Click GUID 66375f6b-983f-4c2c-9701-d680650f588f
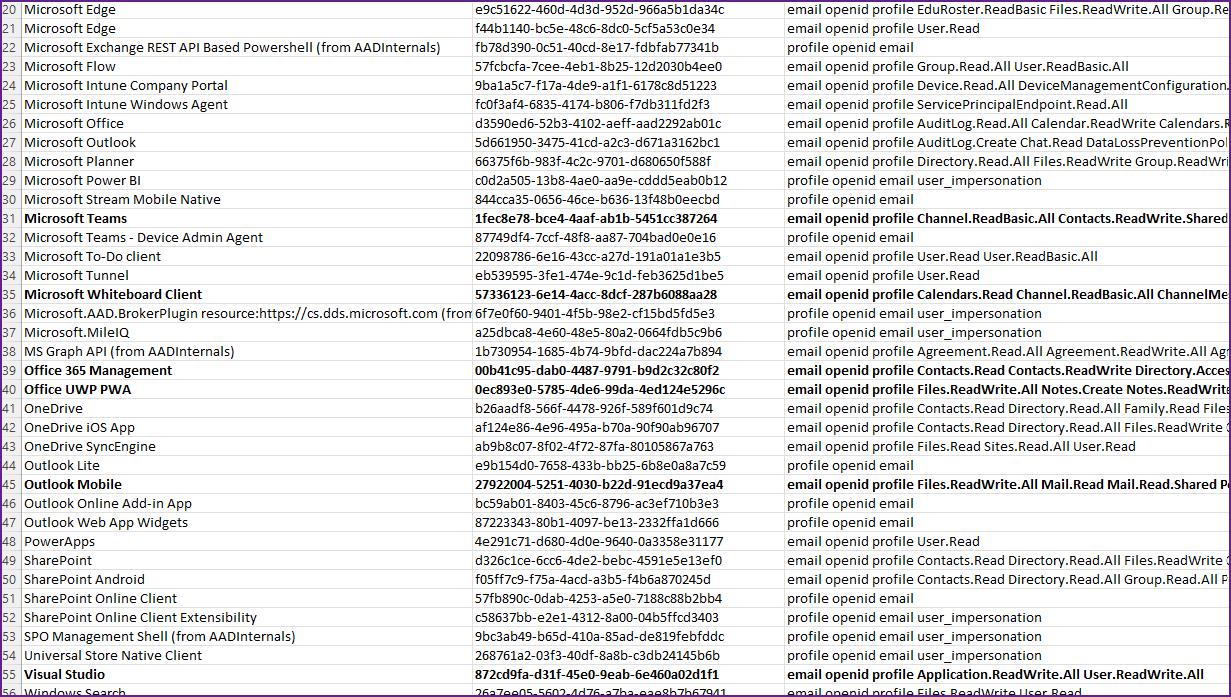 click(x=628, y=162)
